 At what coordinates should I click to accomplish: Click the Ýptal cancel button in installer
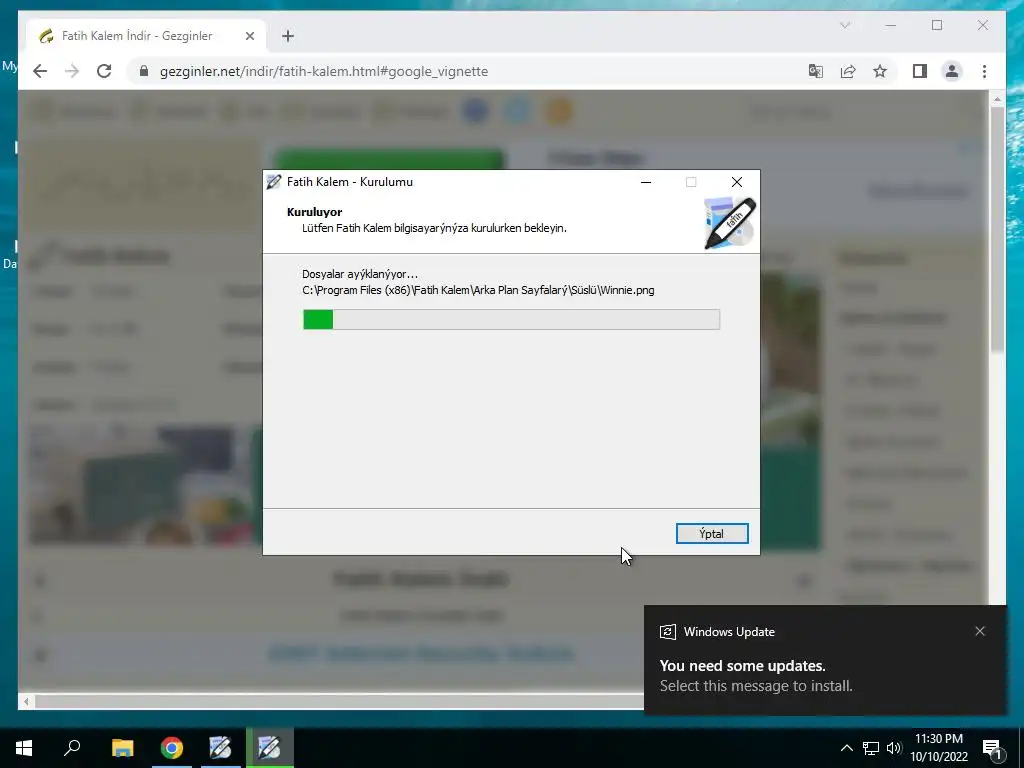(712, 534)
